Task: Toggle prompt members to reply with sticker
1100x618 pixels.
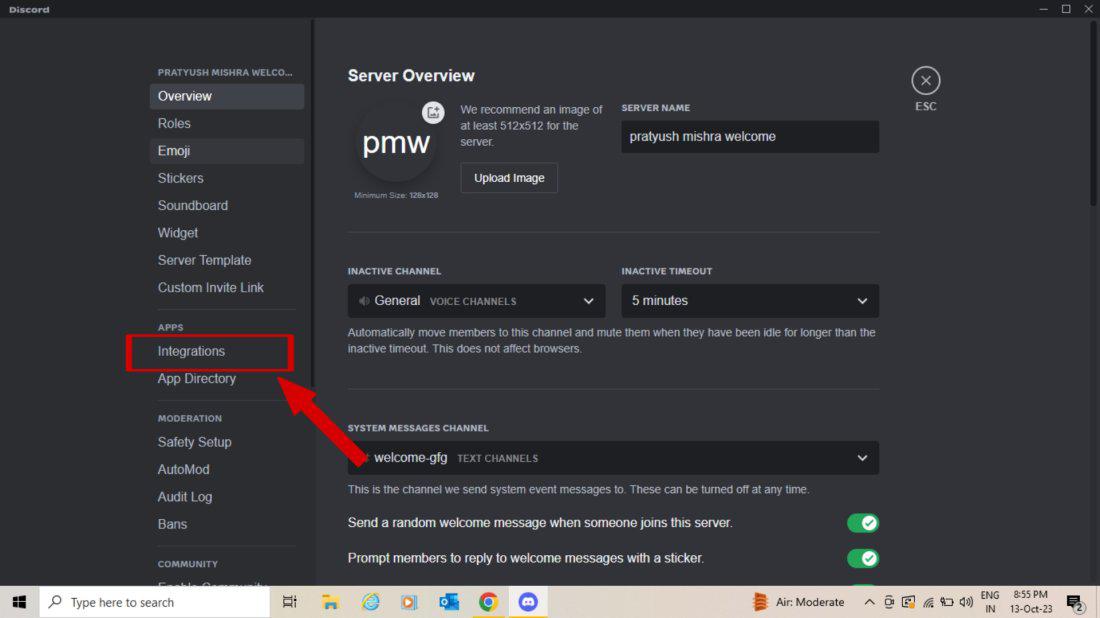Action: (862, 558)
